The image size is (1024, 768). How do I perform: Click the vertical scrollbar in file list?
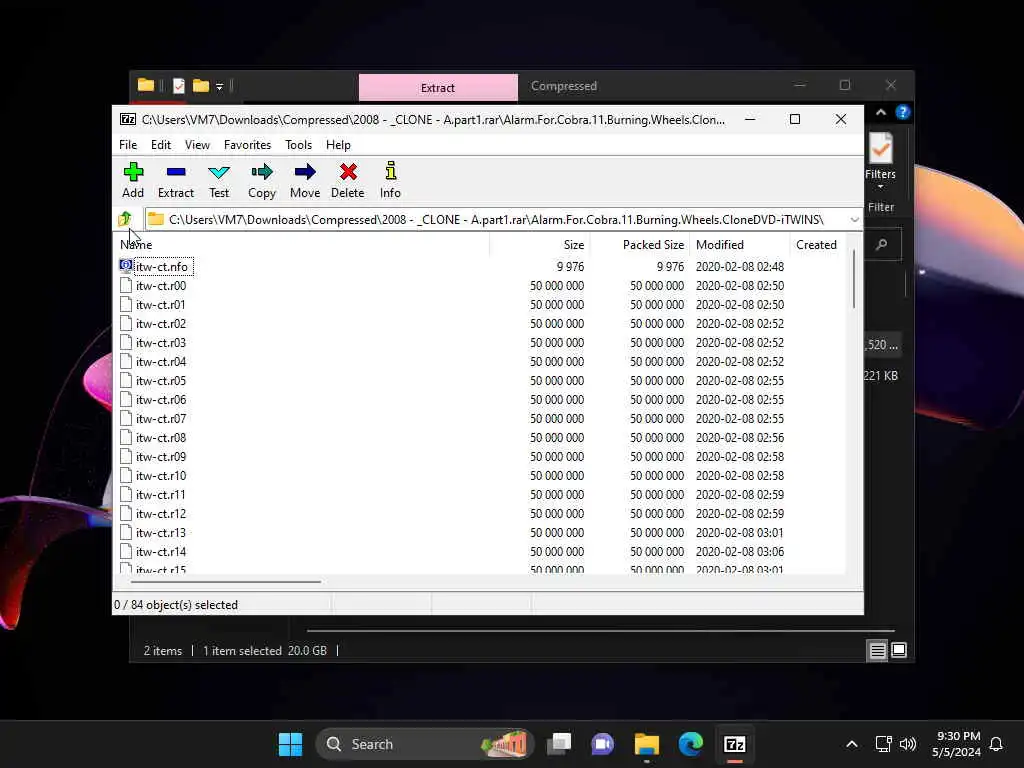tap(854, 280)
